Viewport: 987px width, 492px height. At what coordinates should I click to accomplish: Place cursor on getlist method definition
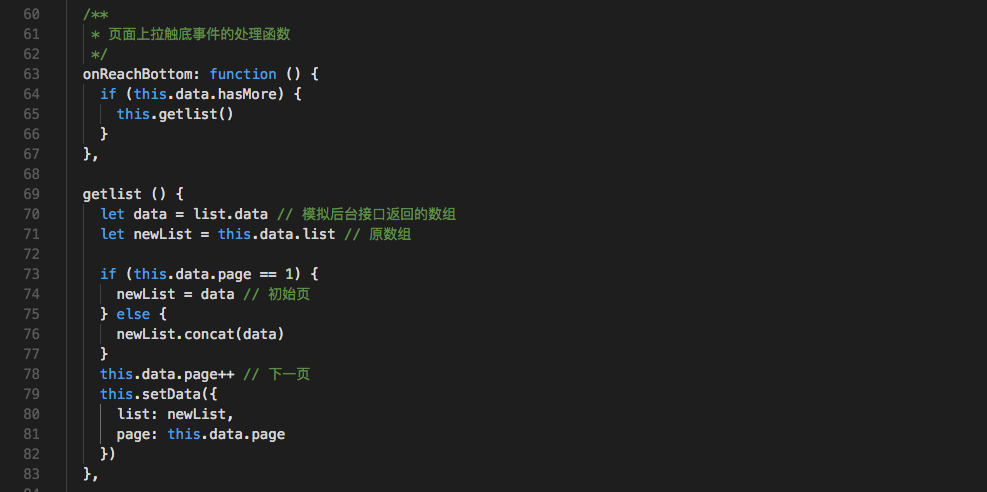click(x=112, y=194)
